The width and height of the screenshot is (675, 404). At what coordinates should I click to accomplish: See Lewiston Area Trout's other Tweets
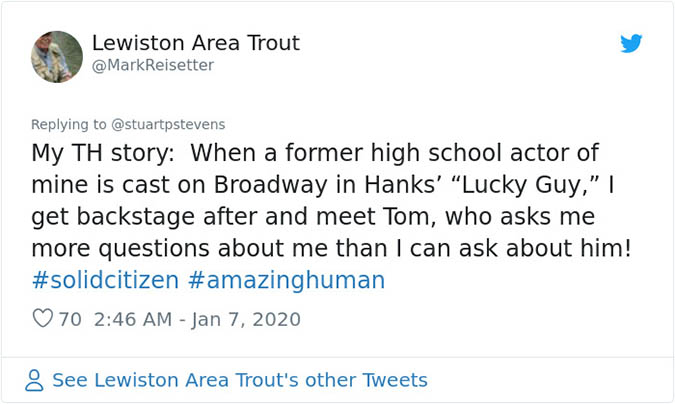click(x=239, y=380)
